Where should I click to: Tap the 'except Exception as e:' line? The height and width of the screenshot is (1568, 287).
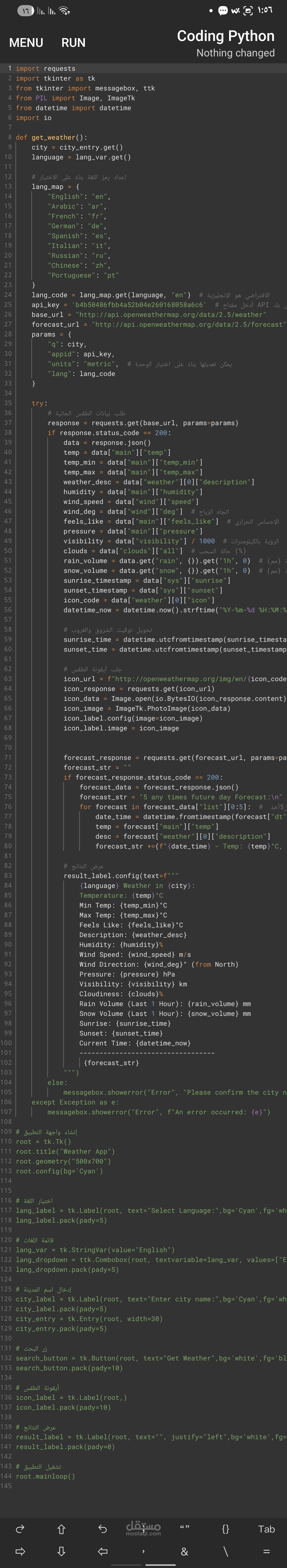pos(75,1102)
